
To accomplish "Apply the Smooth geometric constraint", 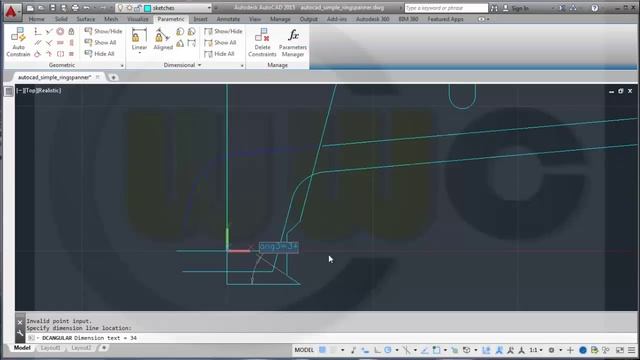I will (x=49, y=53).
